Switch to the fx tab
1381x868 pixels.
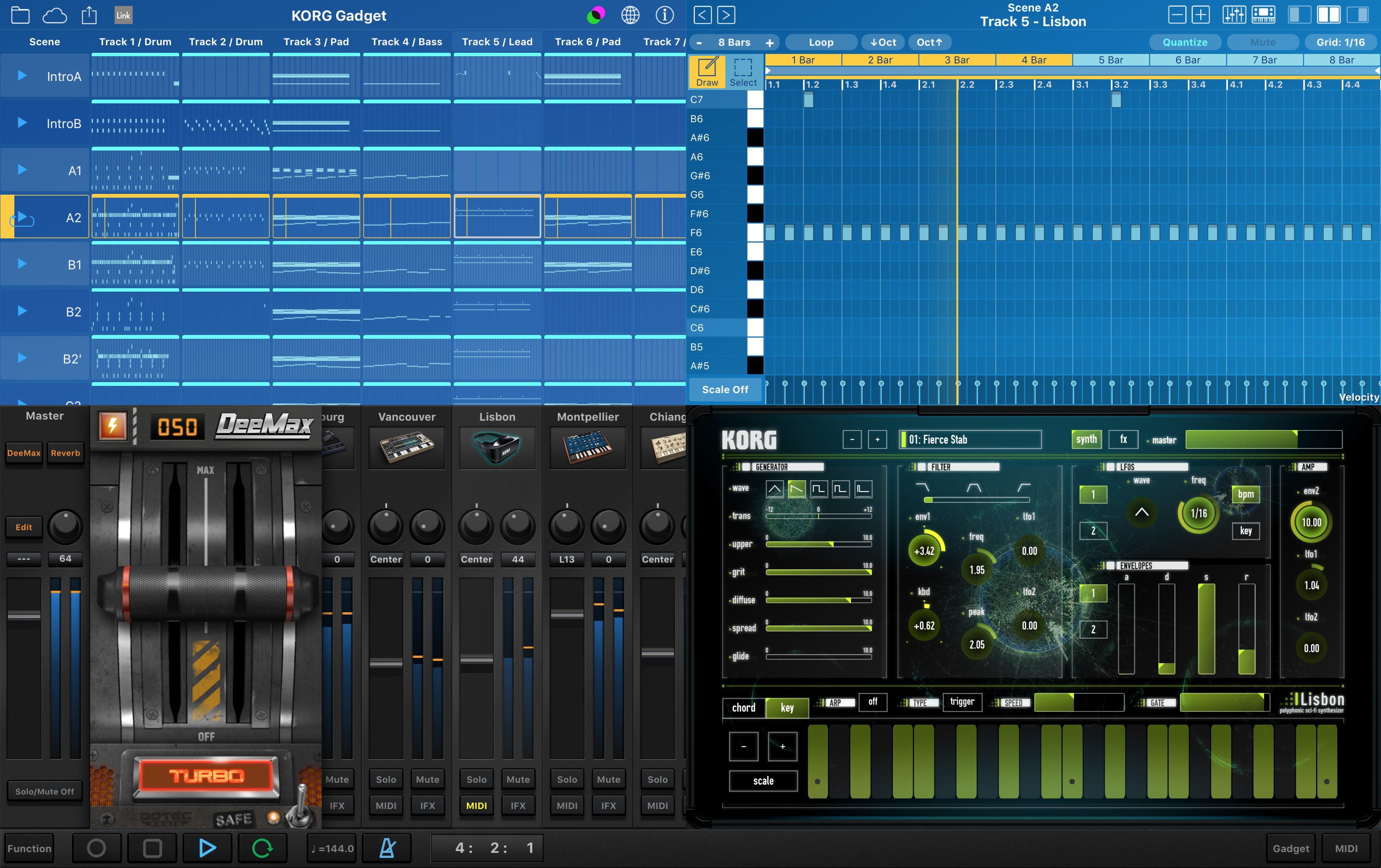pyautogui.click(x=1123, y=439)
